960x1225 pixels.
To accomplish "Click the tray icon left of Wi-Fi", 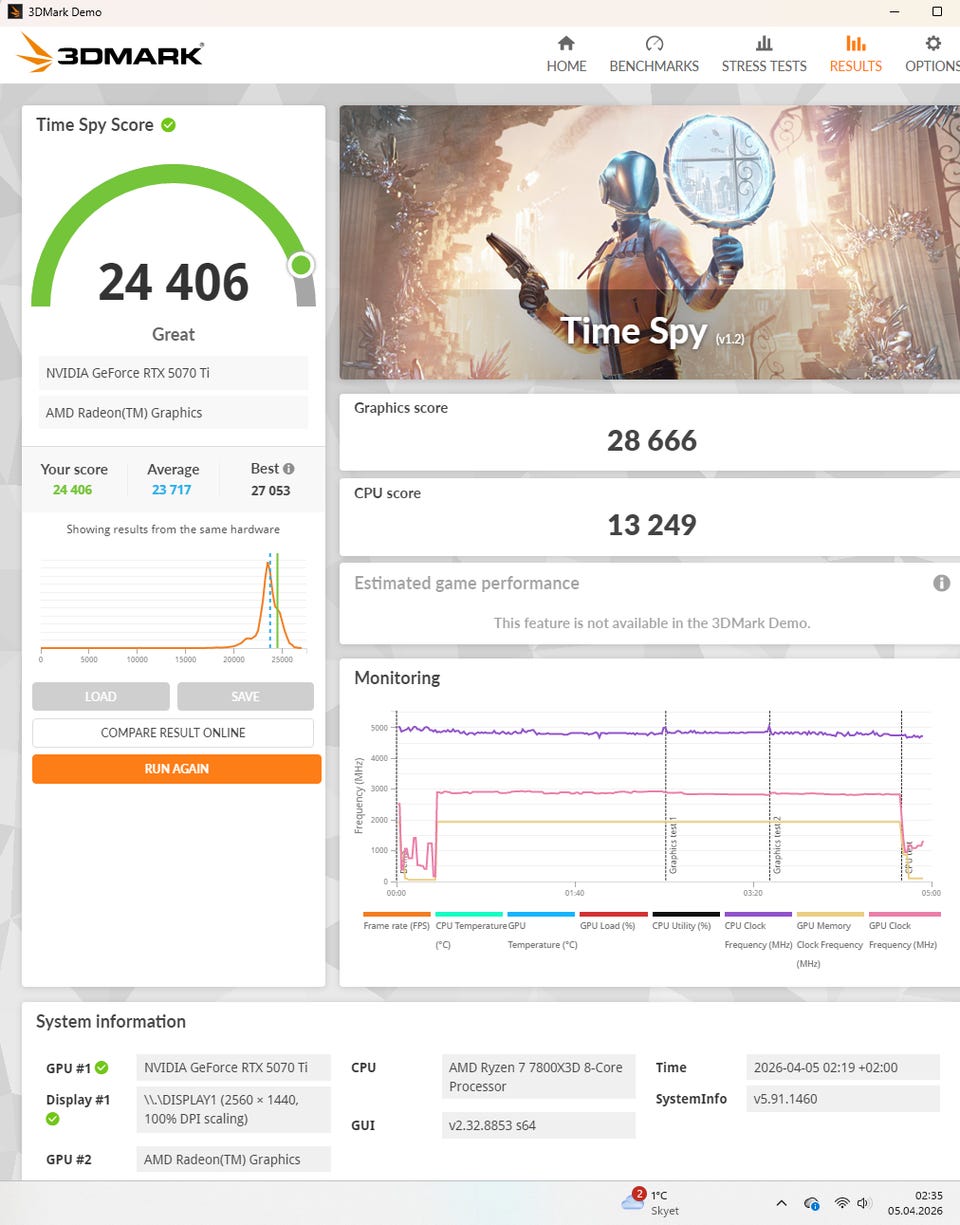I will coord(812,1203).
